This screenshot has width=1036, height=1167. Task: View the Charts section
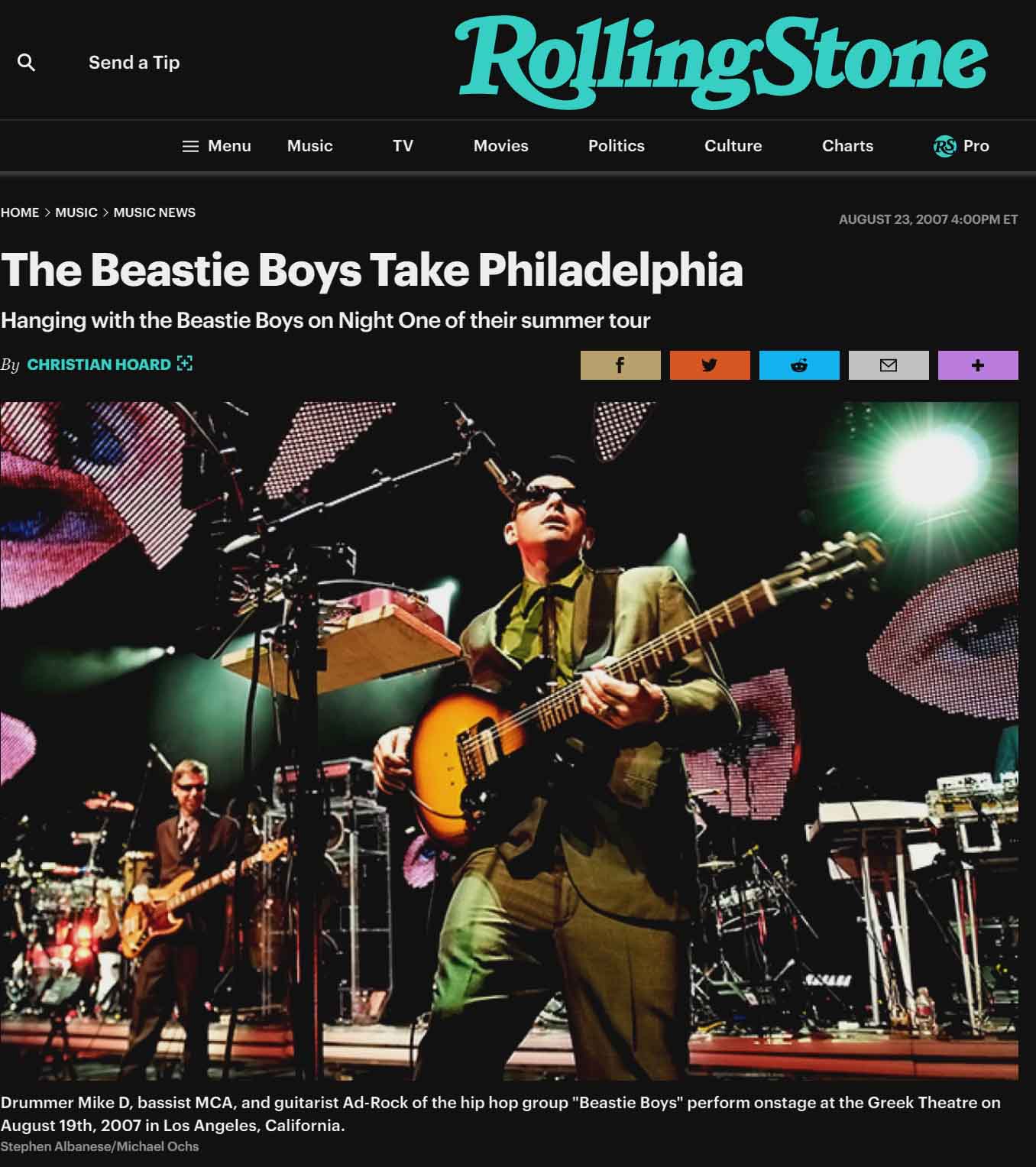tap(847, 146)
